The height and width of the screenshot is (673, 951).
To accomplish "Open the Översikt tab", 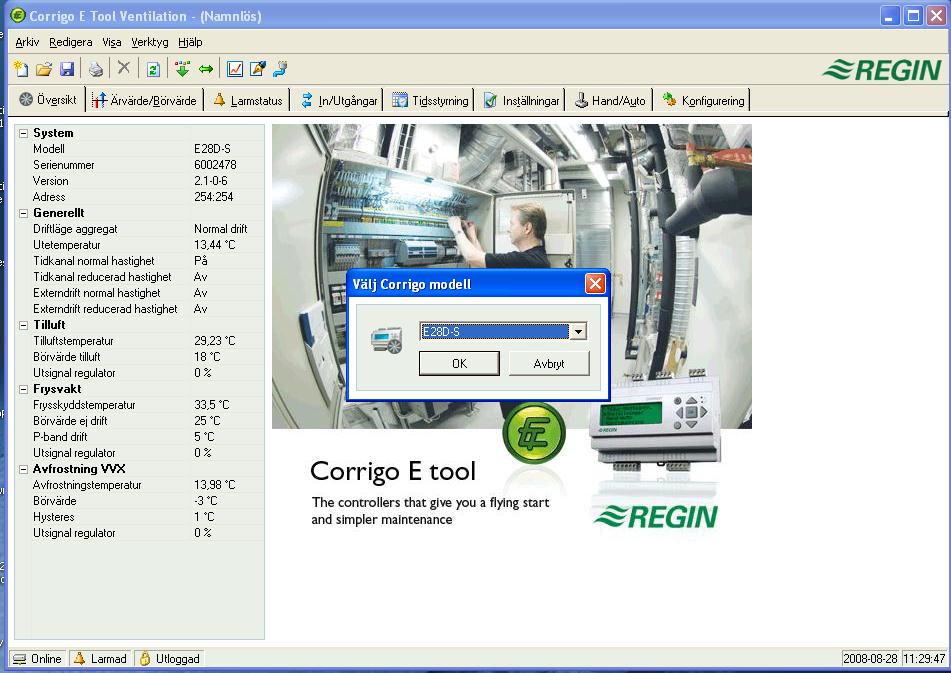I will pos(48,100).
